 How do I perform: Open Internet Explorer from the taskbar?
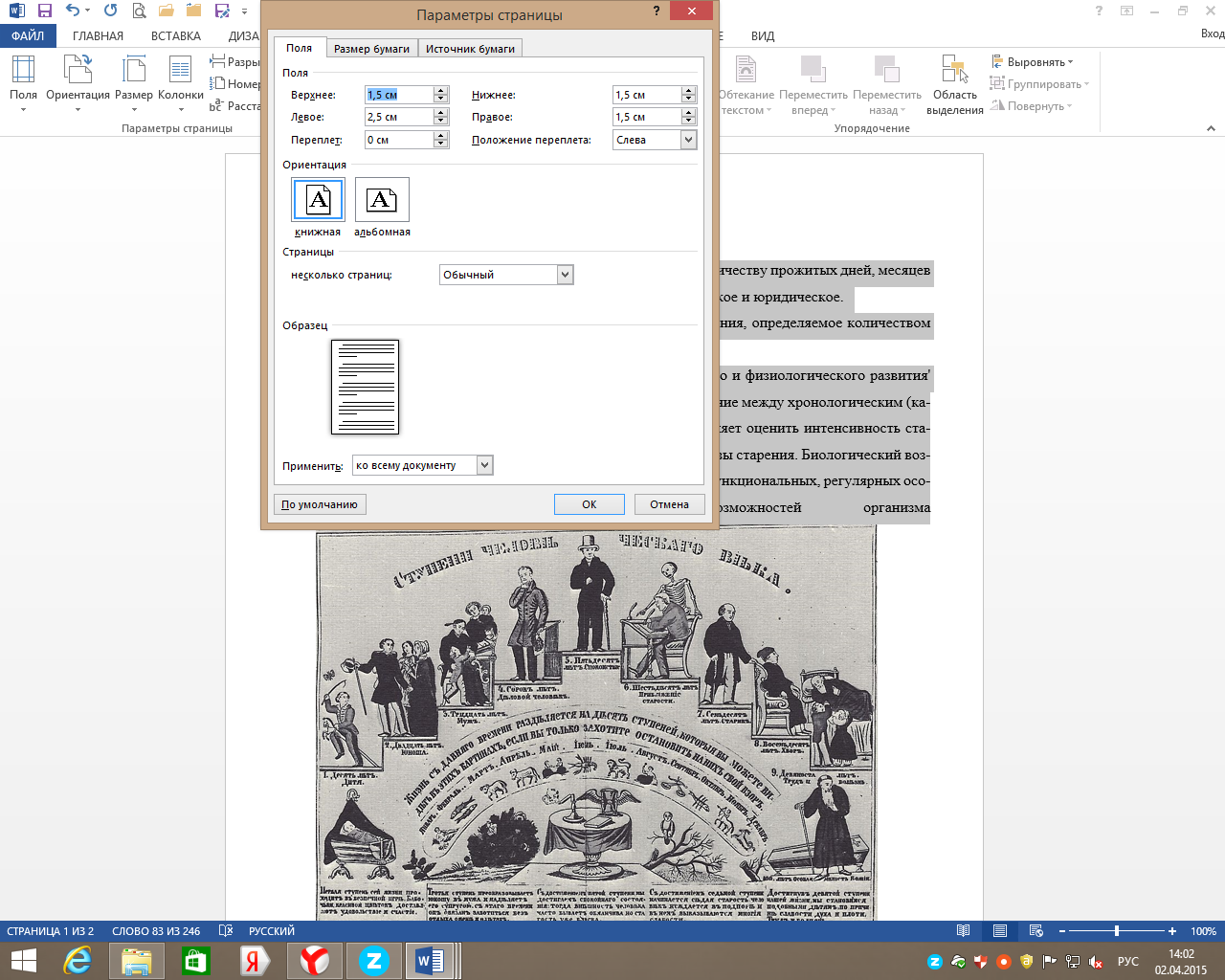coord(77,961)
